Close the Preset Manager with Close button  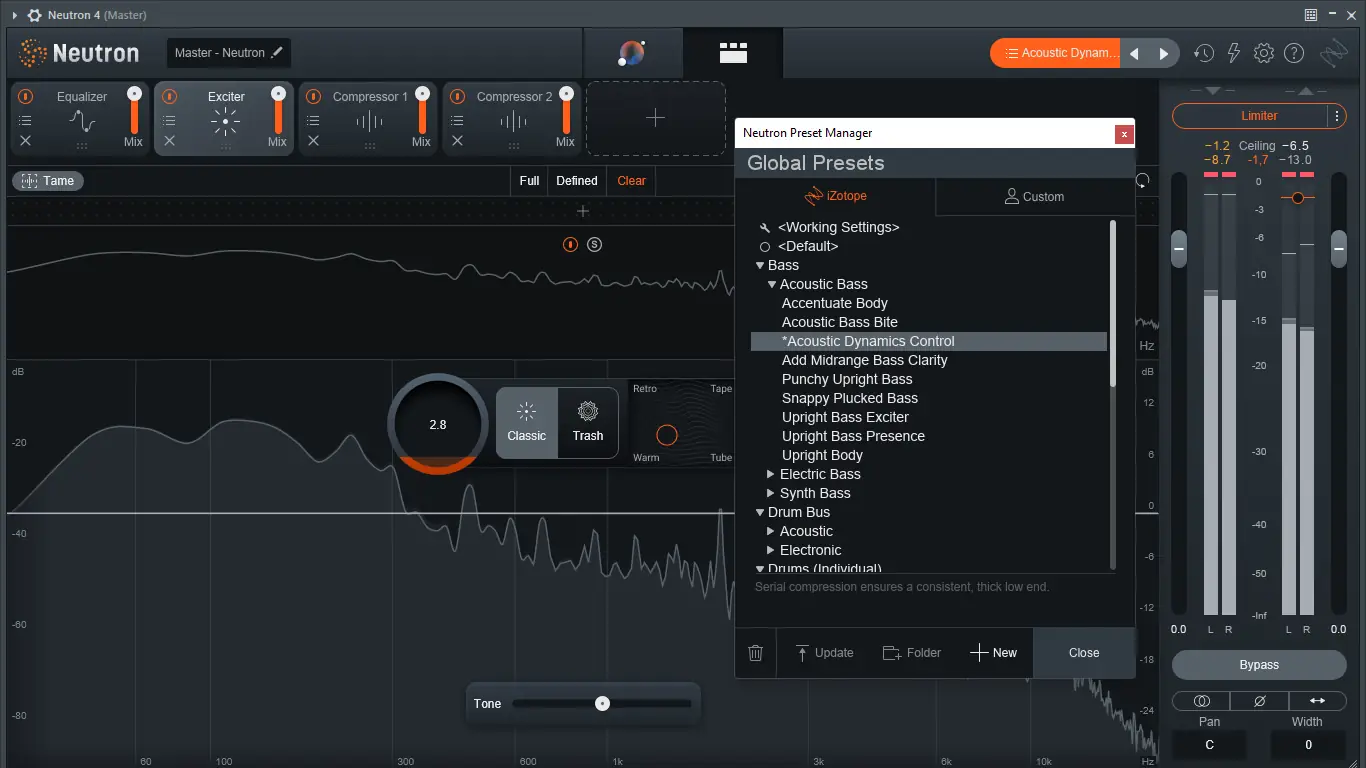coord(1084,653)
